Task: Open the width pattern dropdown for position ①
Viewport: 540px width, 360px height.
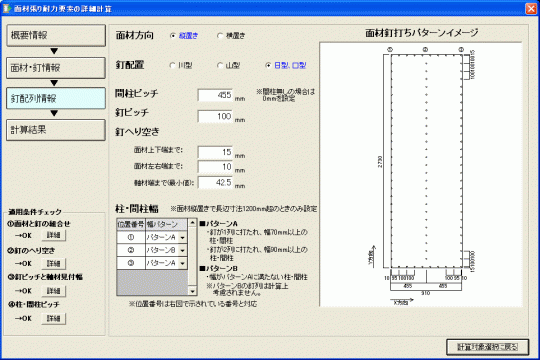Action: click(x=183, y=237)
